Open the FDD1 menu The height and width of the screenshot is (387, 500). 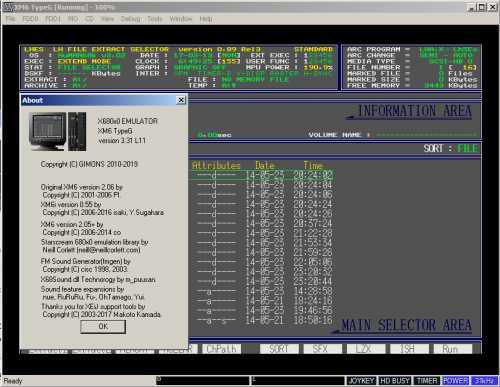click(53, 19)
